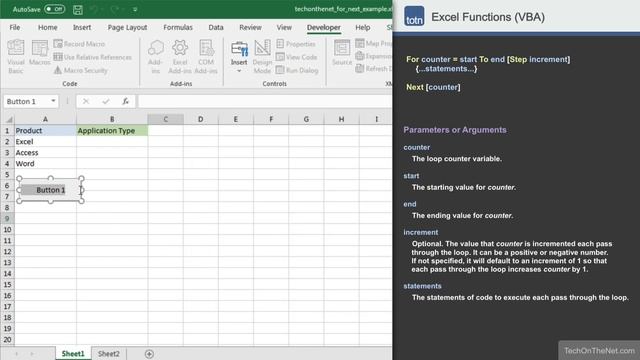Click the Cancel X in formula bar
The height and width of the screenshot is (360, 640).
point(86,101)
